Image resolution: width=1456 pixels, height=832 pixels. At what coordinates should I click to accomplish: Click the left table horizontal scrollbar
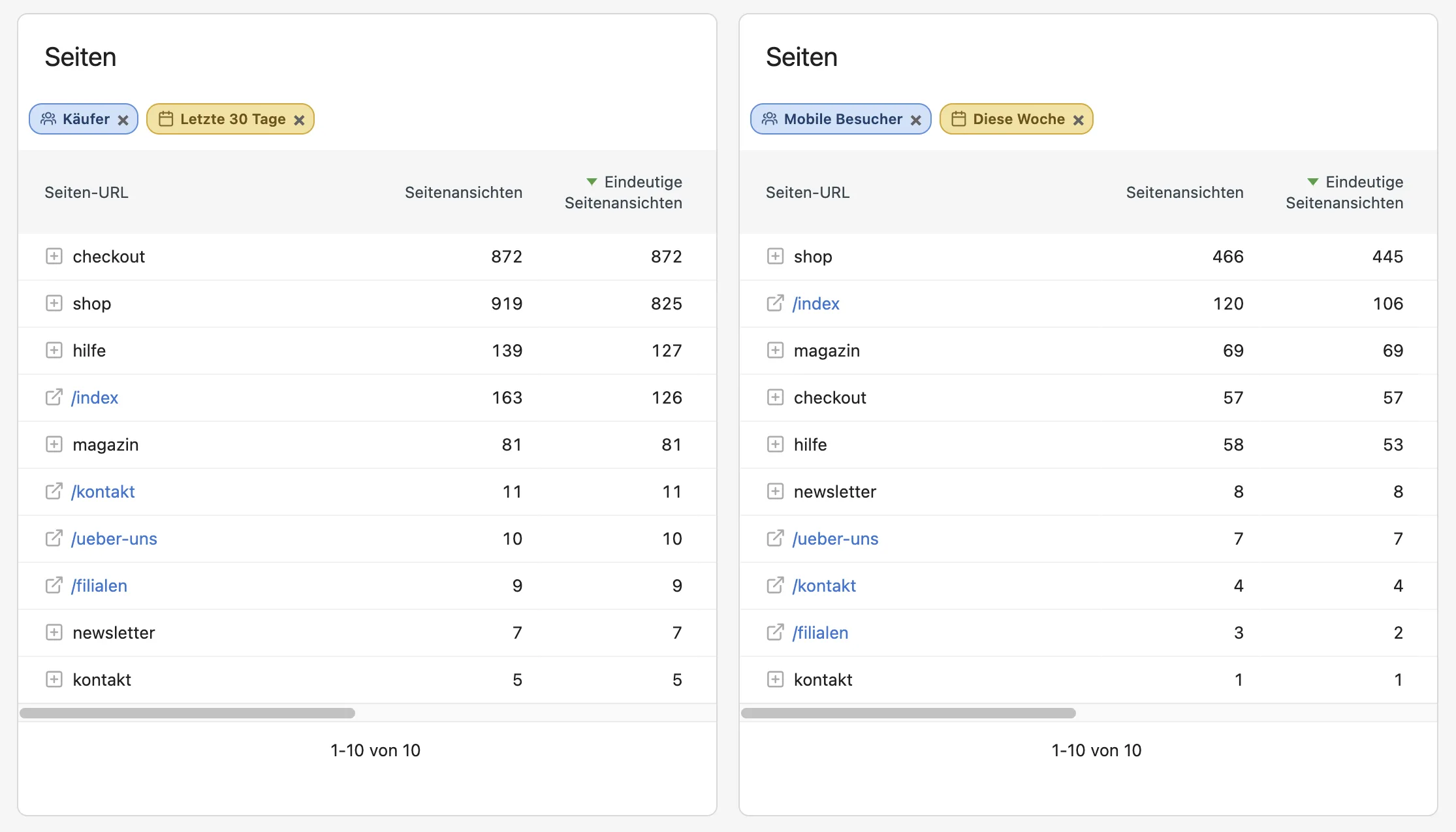(187, 713)
